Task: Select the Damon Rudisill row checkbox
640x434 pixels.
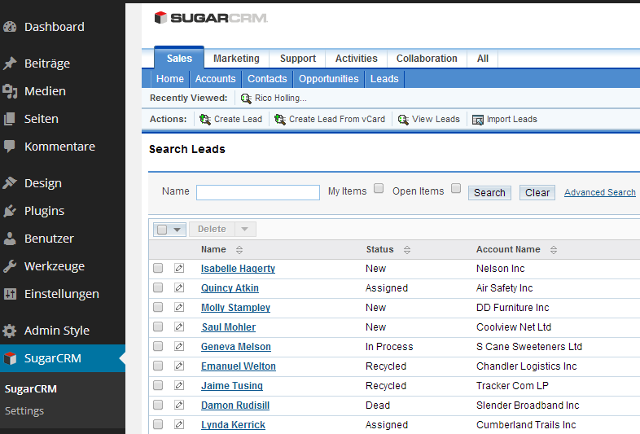Action: (158, 405)
